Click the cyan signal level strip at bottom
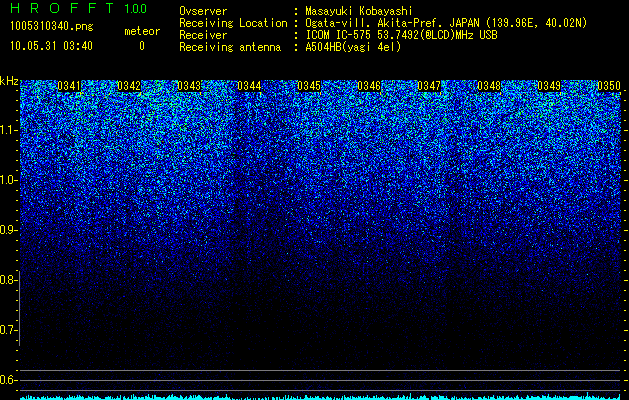Viewport: 629px width, 400px height. point(321,397)
